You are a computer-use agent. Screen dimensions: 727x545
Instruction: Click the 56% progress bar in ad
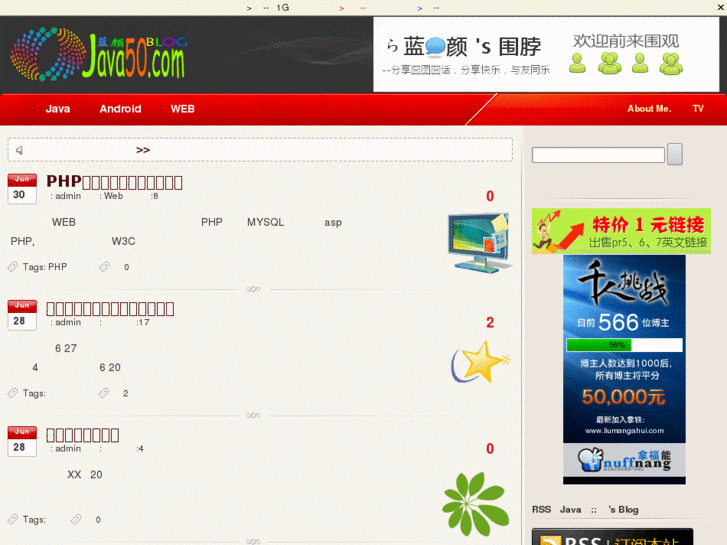pyautogui.click(x=624, y=345)
